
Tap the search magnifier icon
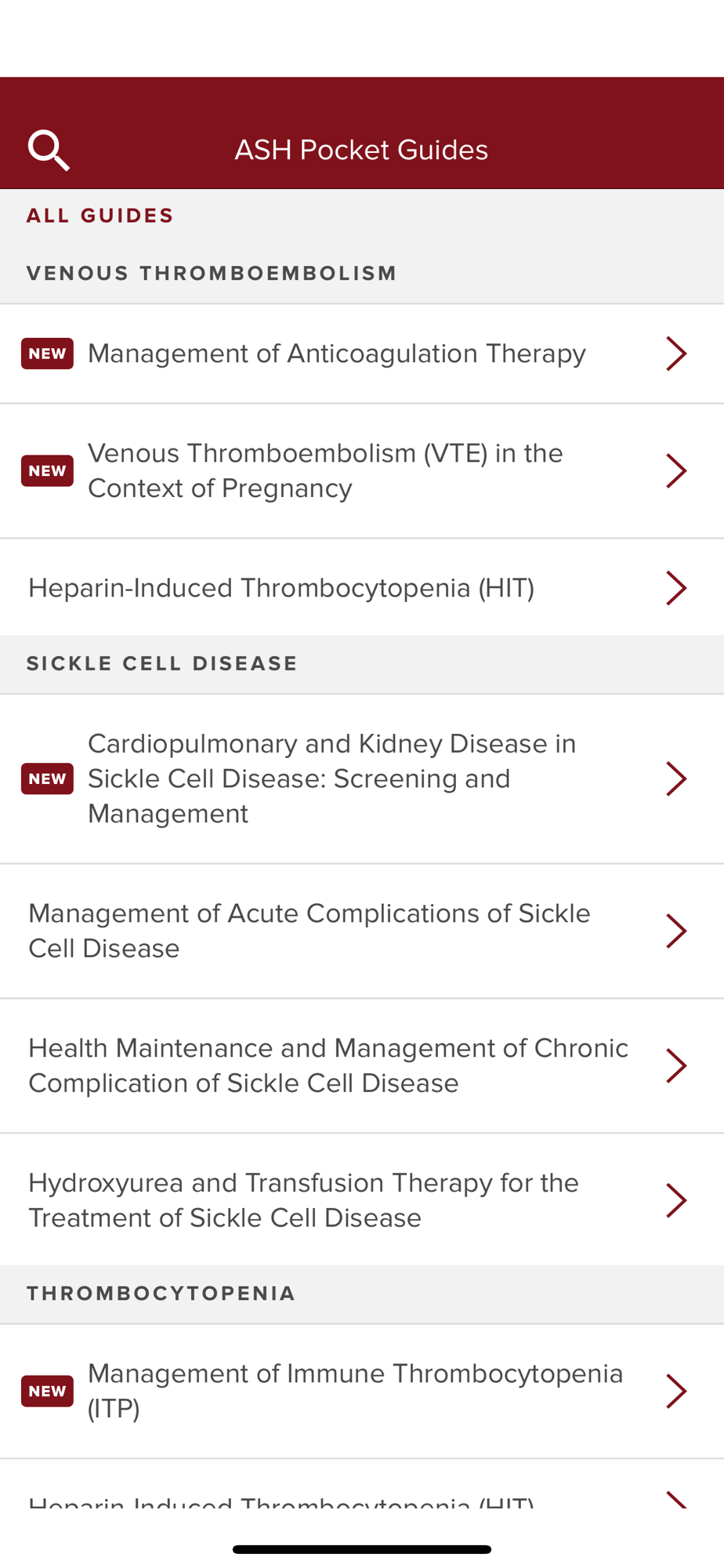49,150
